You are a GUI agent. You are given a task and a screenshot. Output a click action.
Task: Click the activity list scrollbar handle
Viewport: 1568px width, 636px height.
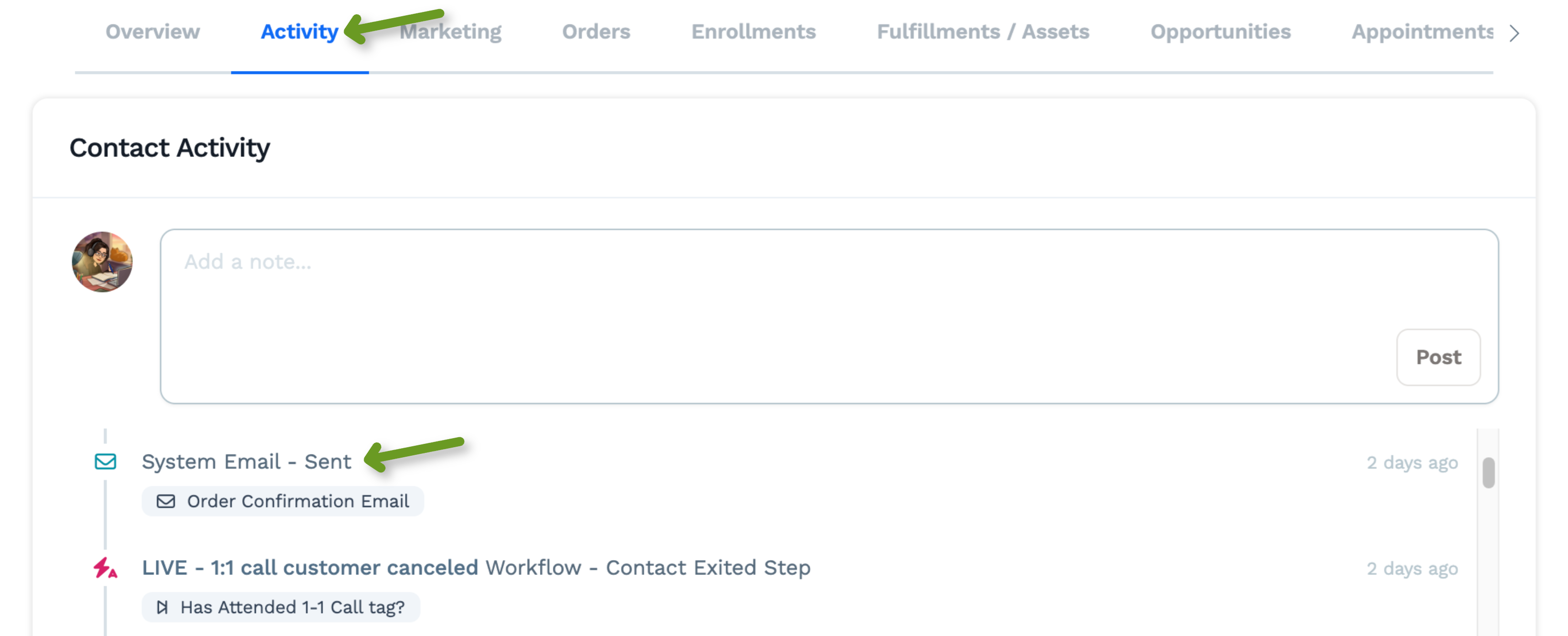[1488, 472]
